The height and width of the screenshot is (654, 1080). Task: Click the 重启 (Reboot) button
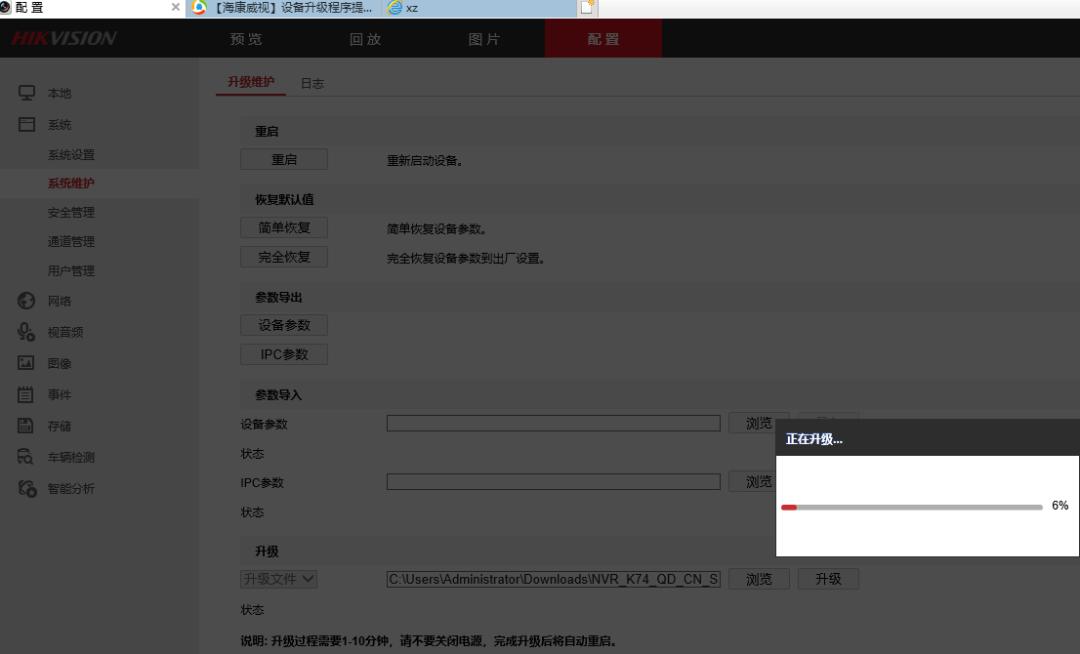(x=283, y=158)
